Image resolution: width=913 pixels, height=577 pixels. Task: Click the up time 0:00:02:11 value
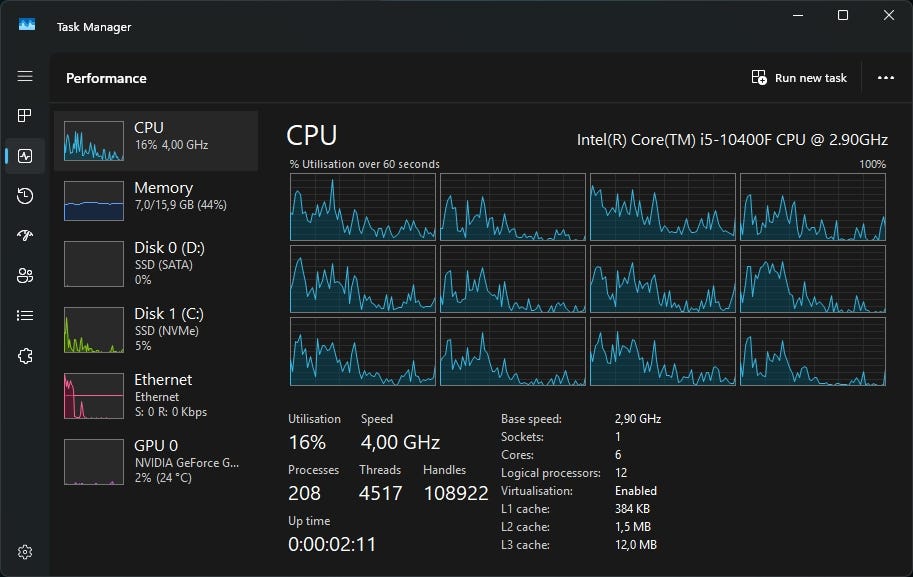332,544
